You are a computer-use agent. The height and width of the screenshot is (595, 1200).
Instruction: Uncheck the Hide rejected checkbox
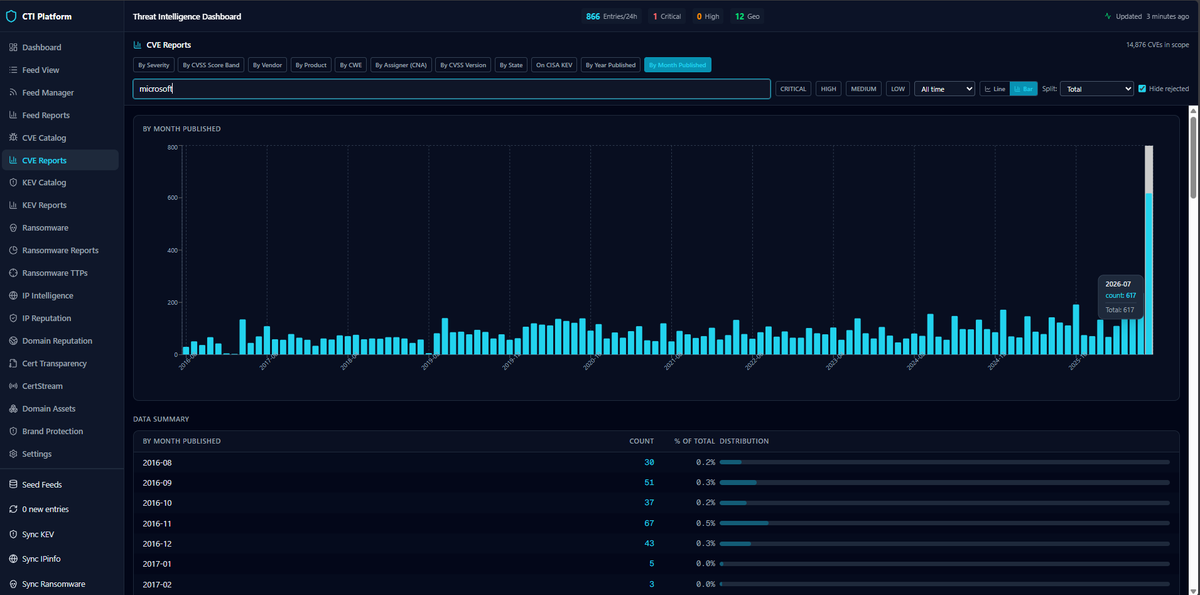pos(1143,89)
